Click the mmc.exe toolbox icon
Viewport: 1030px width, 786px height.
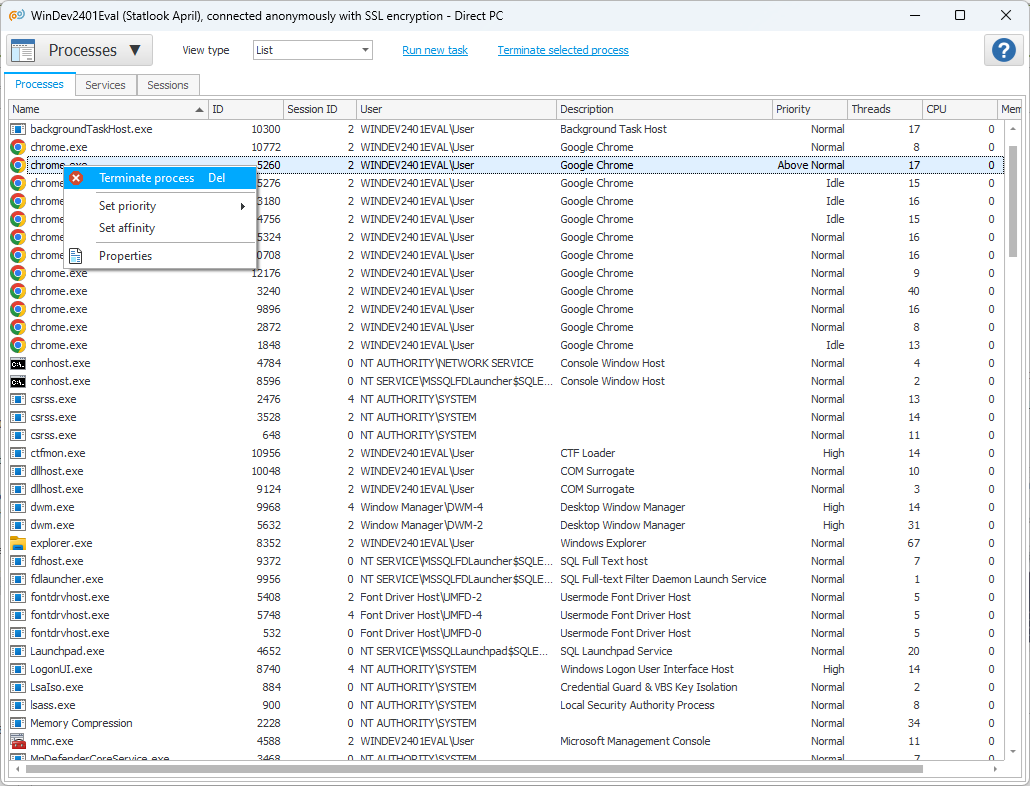pos(18,741)
